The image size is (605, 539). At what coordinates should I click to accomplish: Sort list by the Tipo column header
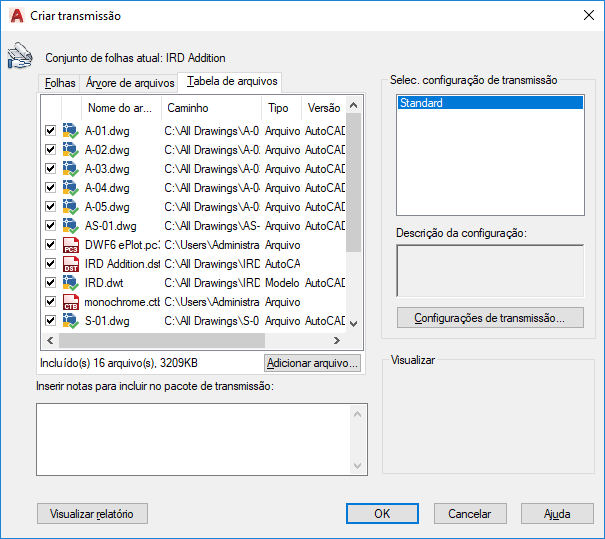(x=278, y=107)
